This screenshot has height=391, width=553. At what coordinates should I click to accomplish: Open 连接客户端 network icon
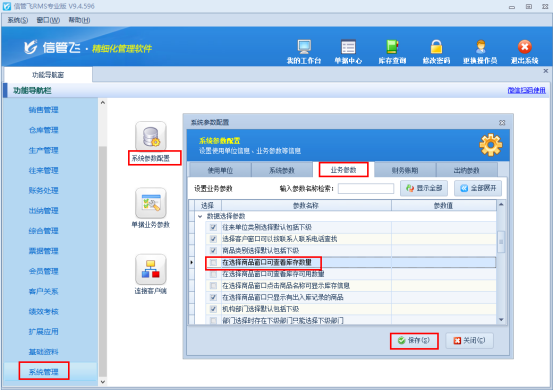151,269
